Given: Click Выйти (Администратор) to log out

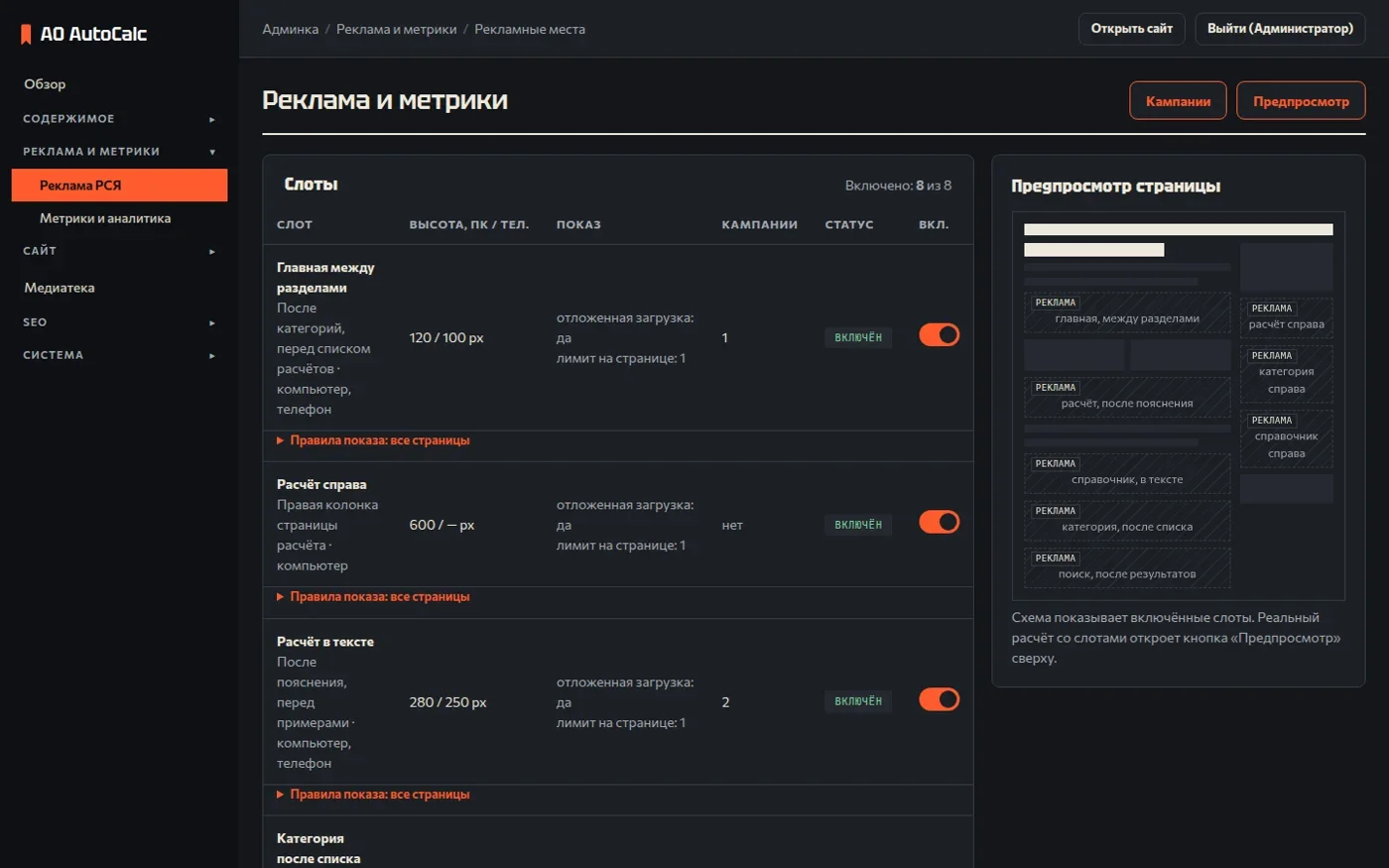Looking at the screenshot, I should [1280, 29].
